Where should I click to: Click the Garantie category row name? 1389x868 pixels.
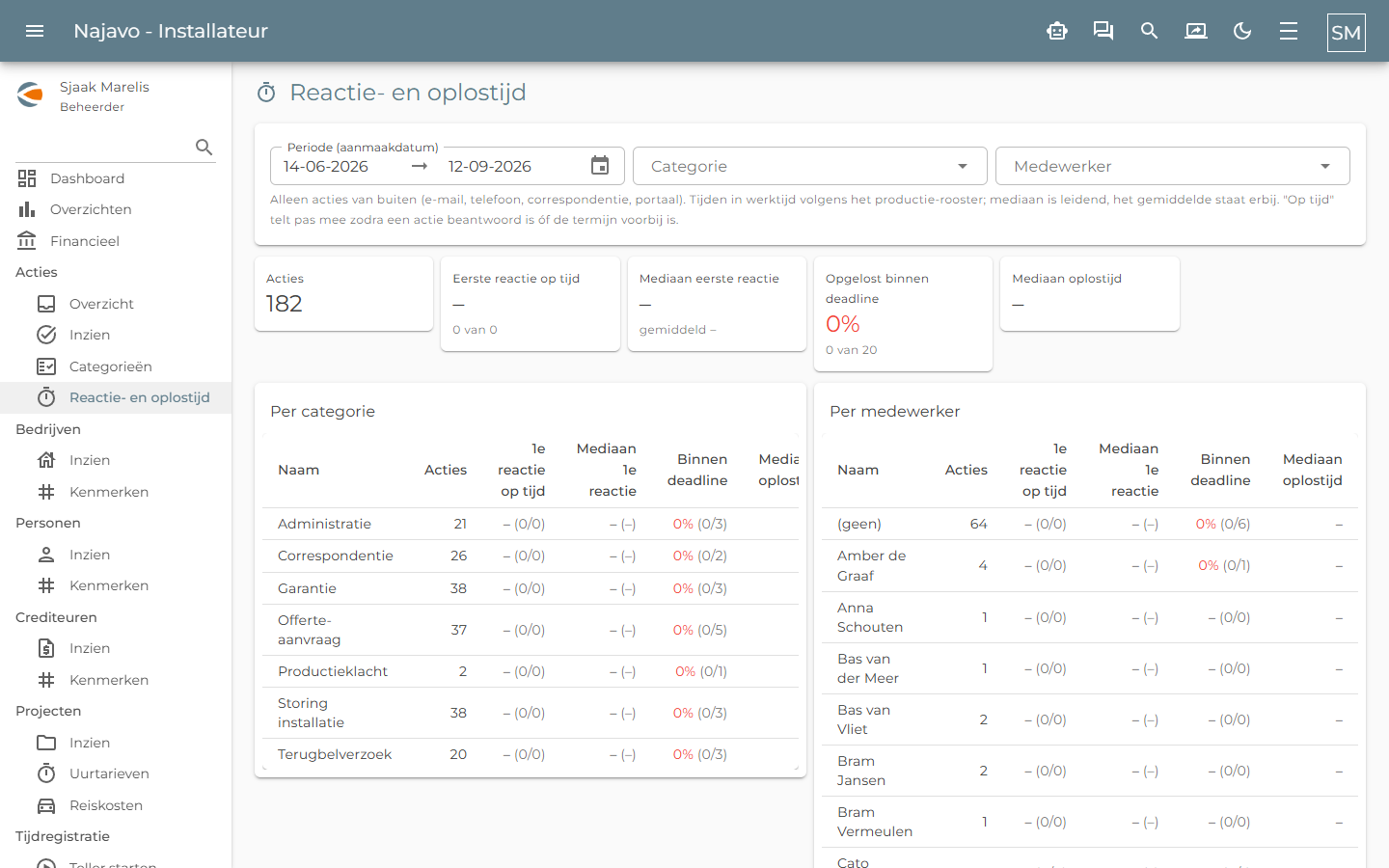pos(307,588)
